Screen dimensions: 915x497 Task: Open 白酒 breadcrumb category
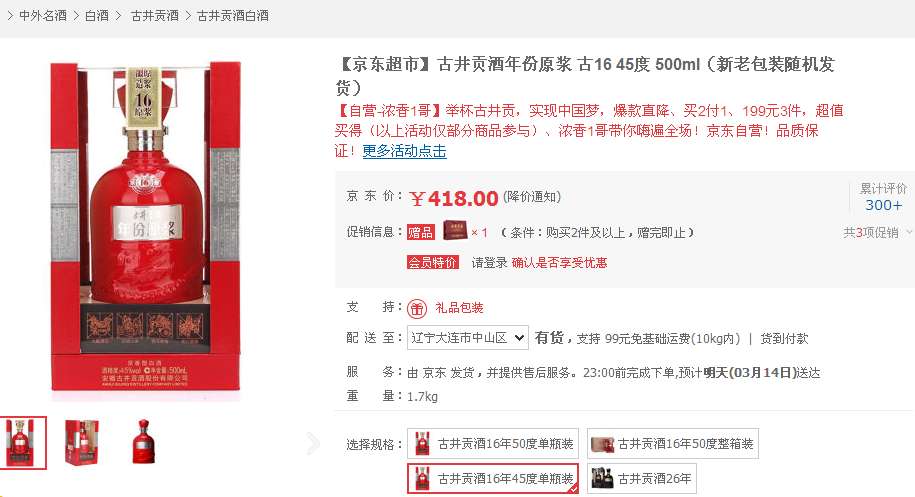click(97, 16)
